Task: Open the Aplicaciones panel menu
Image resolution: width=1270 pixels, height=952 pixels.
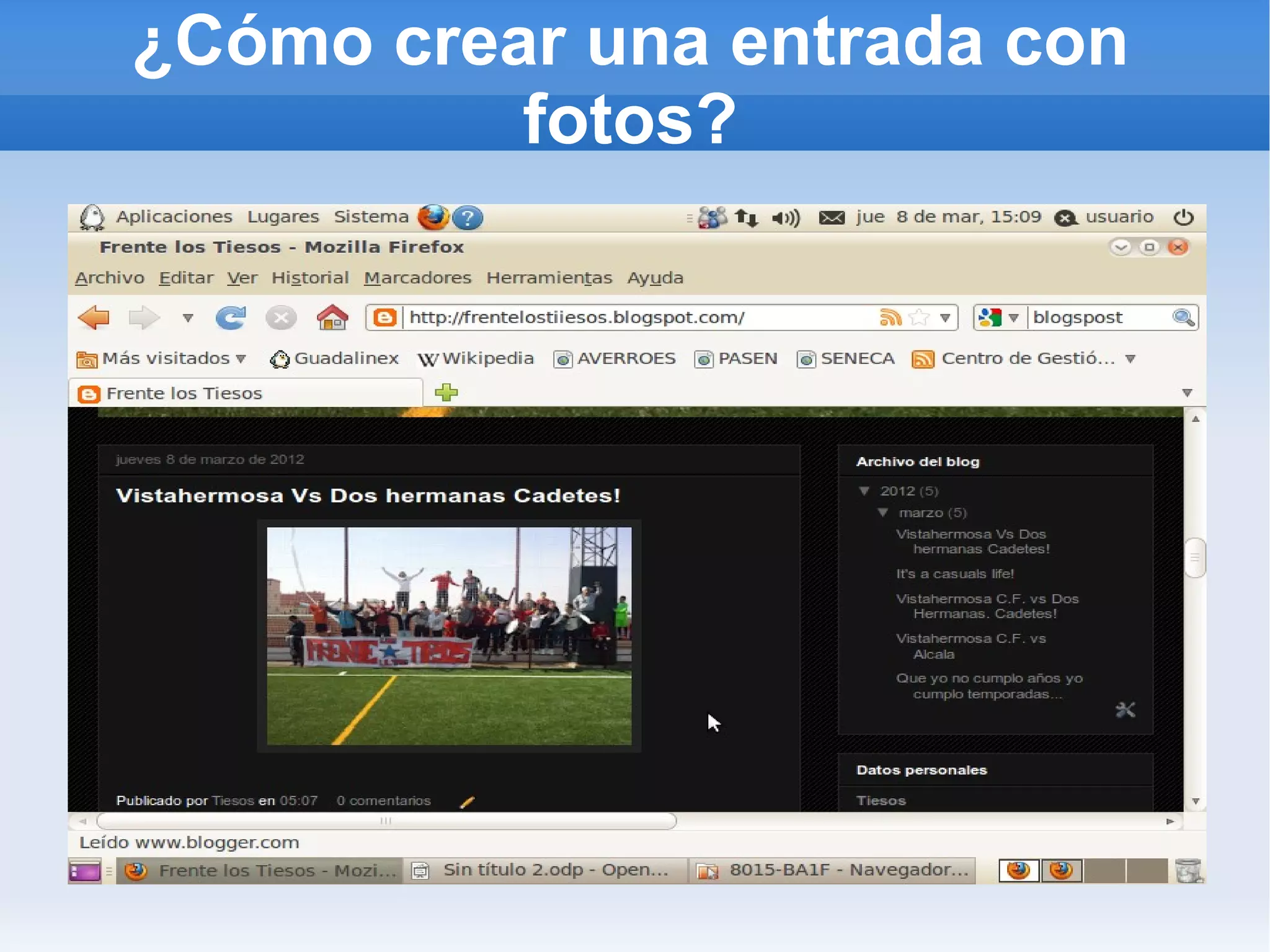Action: click(x=174, y=216)
